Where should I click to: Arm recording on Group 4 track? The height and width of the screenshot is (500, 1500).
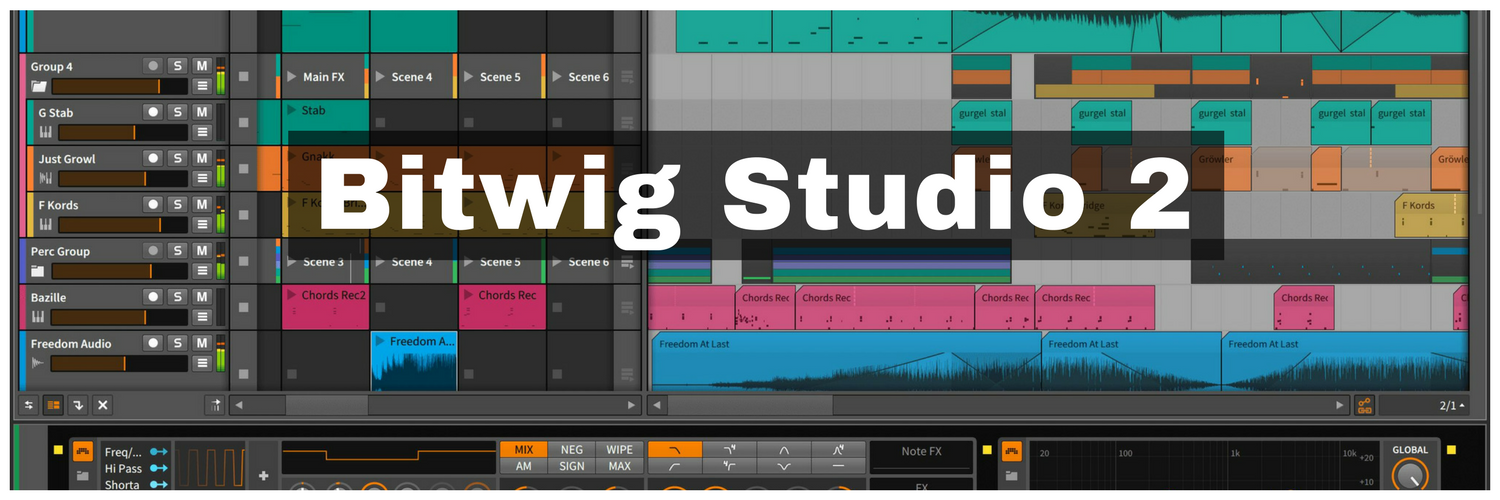coord(153,66)
